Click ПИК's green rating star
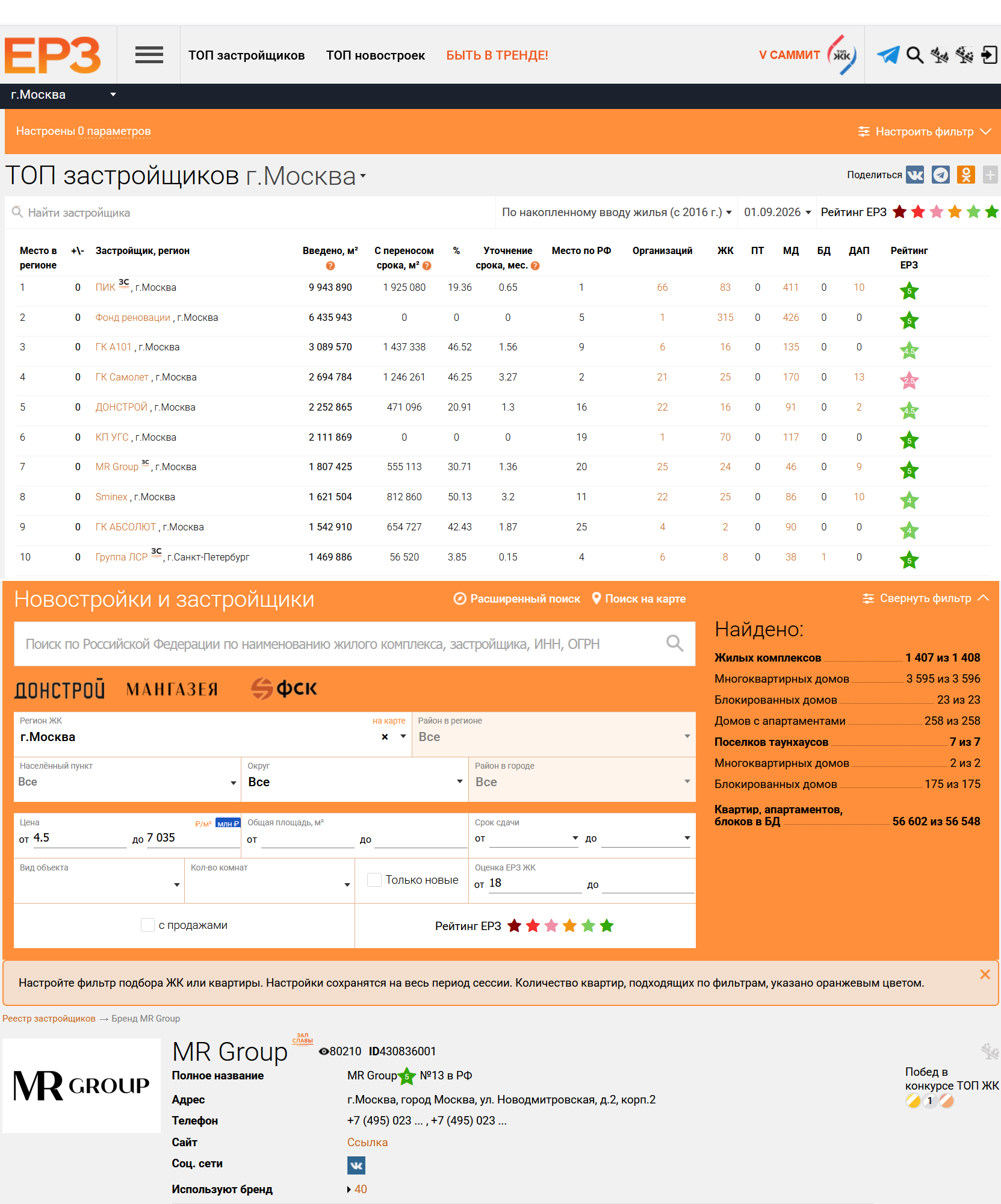The width and height of the screenshot is (1001, 1204). tap(909, 291)
